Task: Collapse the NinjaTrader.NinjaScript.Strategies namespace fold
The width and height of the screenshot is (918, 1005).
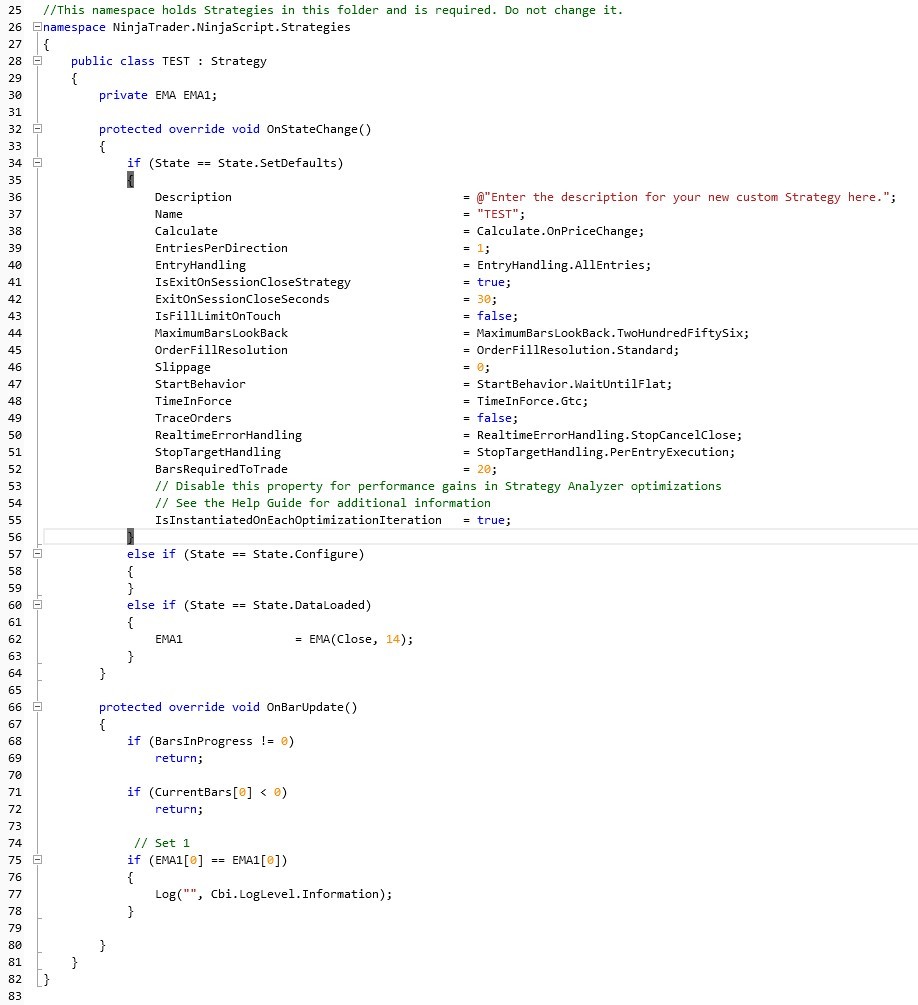Action: click(37, 27)
